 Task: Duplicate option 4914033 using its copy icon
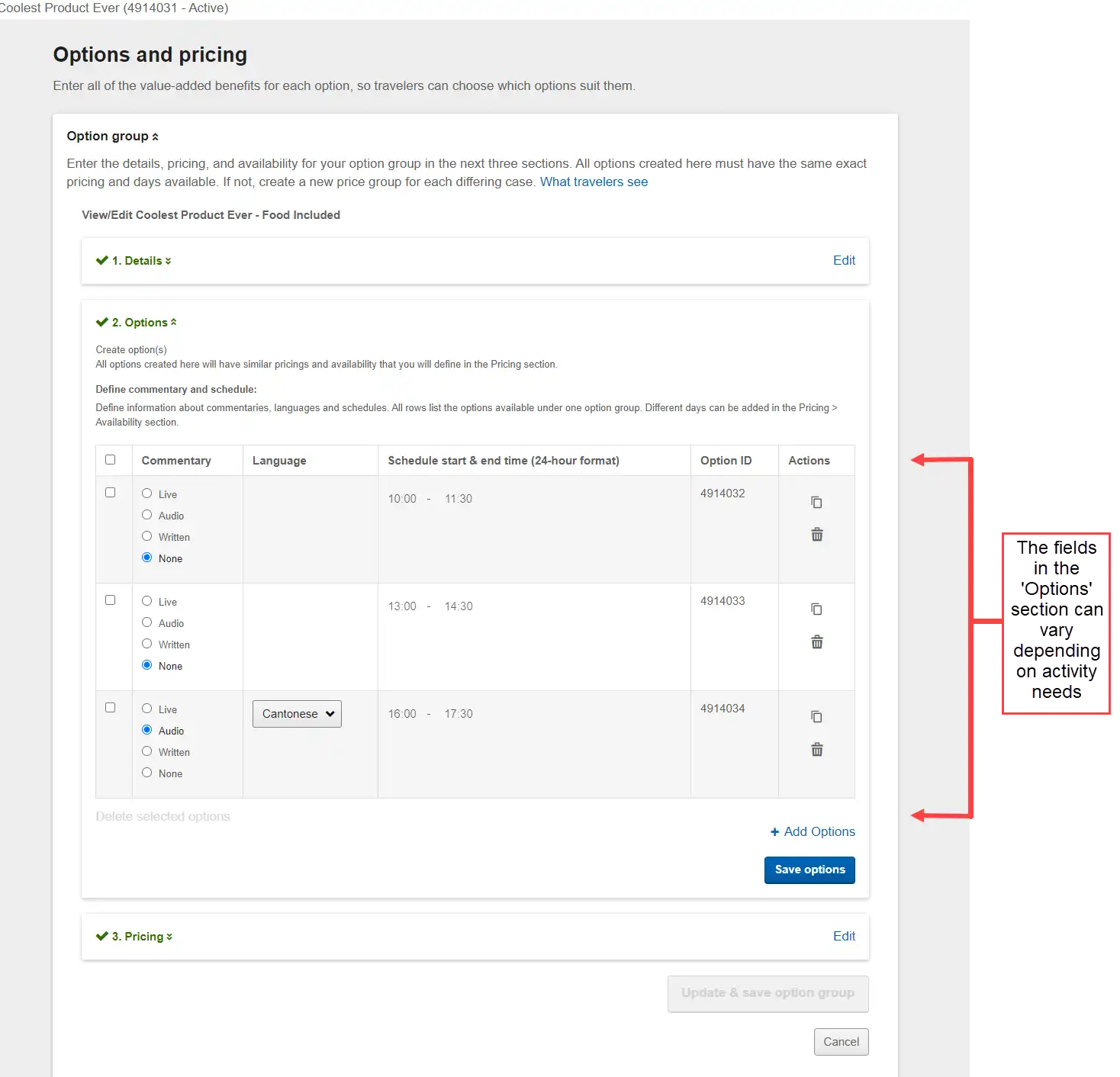[816, 609]
